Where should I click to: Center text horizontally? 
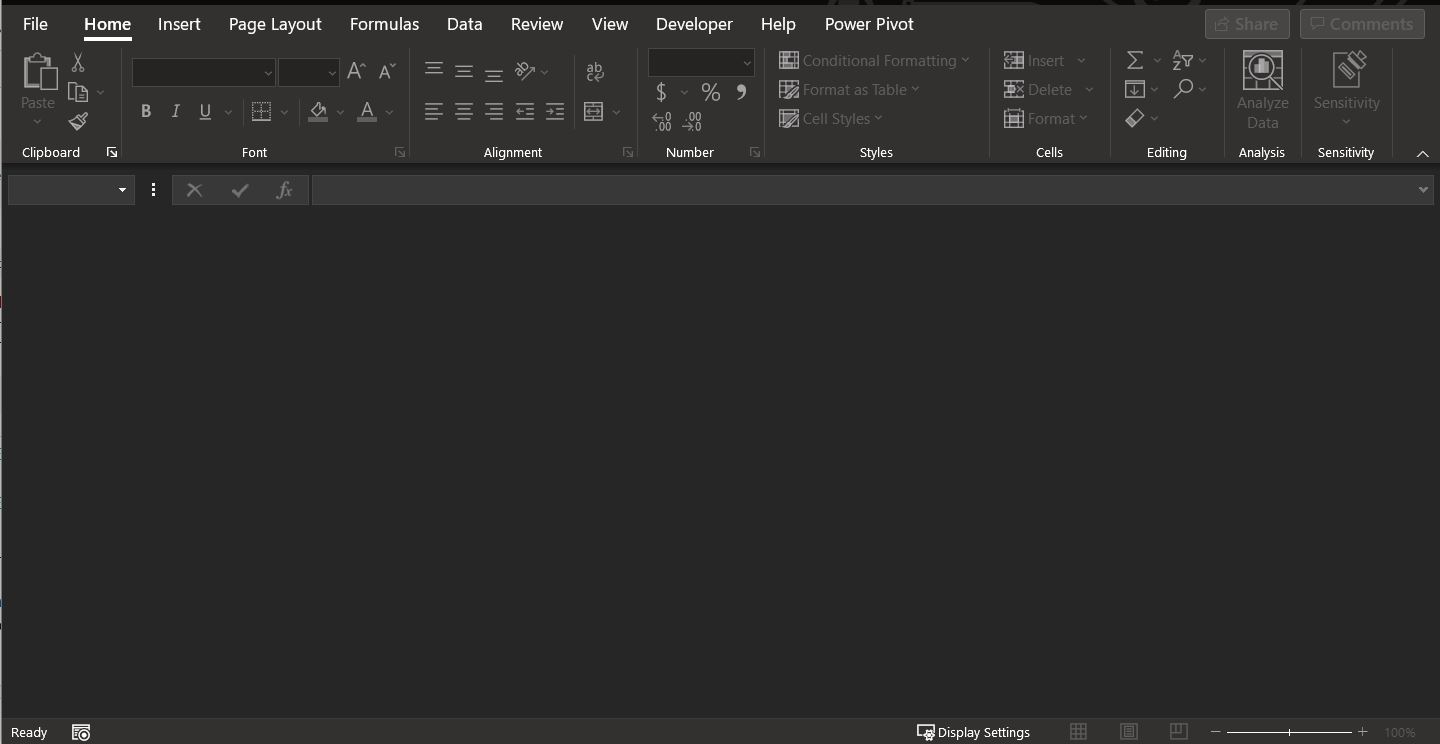(464, 111)
